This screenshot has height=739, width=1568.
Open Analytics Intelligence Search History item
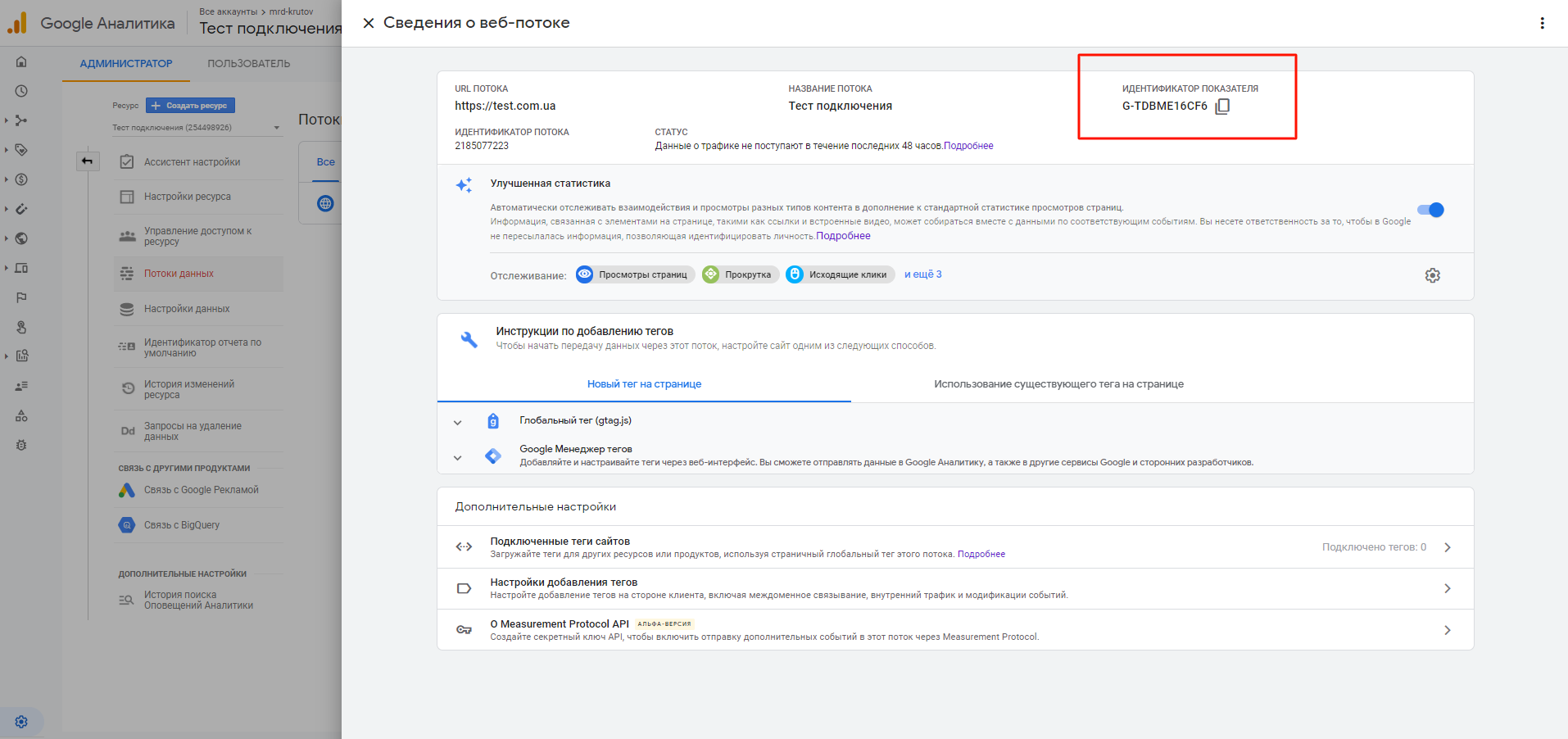tap(198, 600)
